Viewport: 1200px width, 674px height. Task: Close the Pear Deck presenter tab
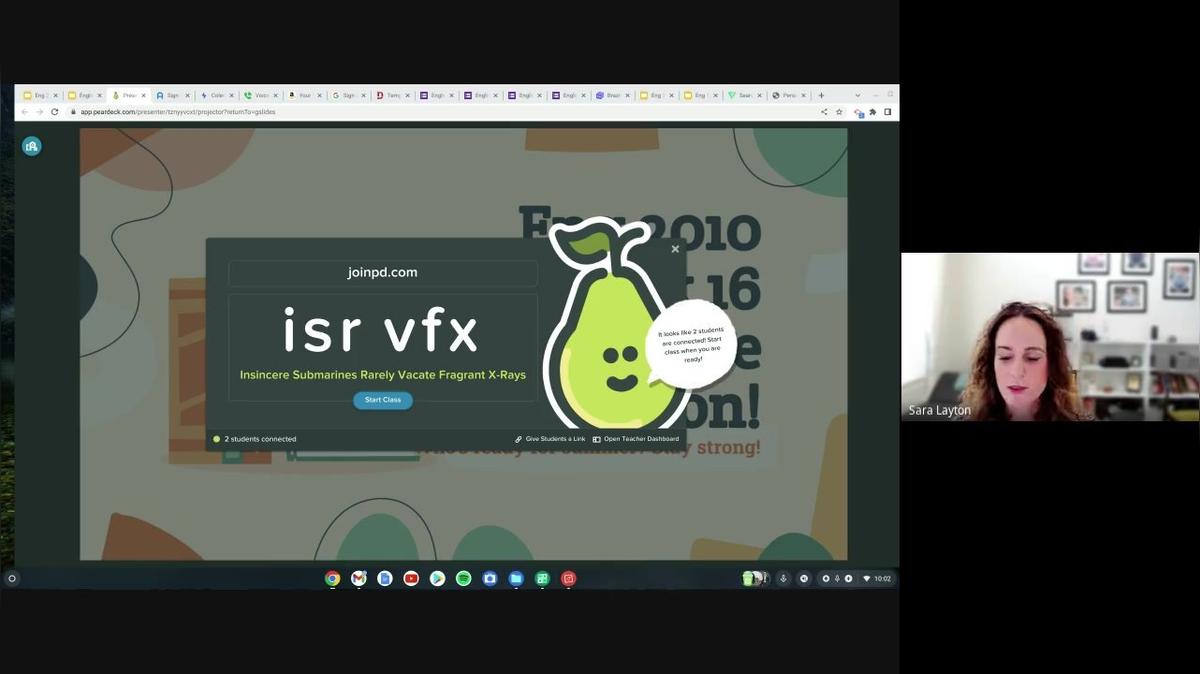[144, 95]
